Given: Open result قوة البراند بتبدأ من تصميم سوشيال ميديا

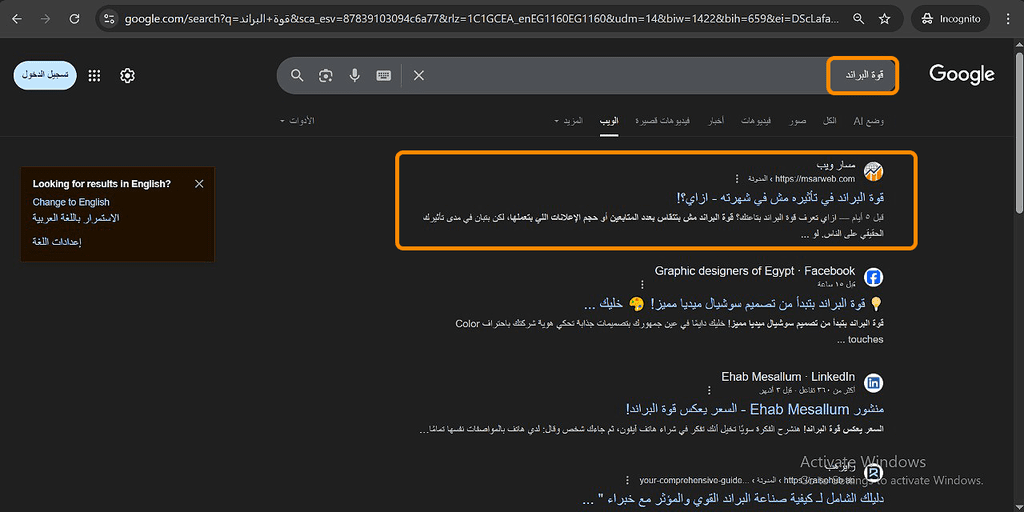Looking at the screenshot, I should pyautogui.click(x=733, y=304).
